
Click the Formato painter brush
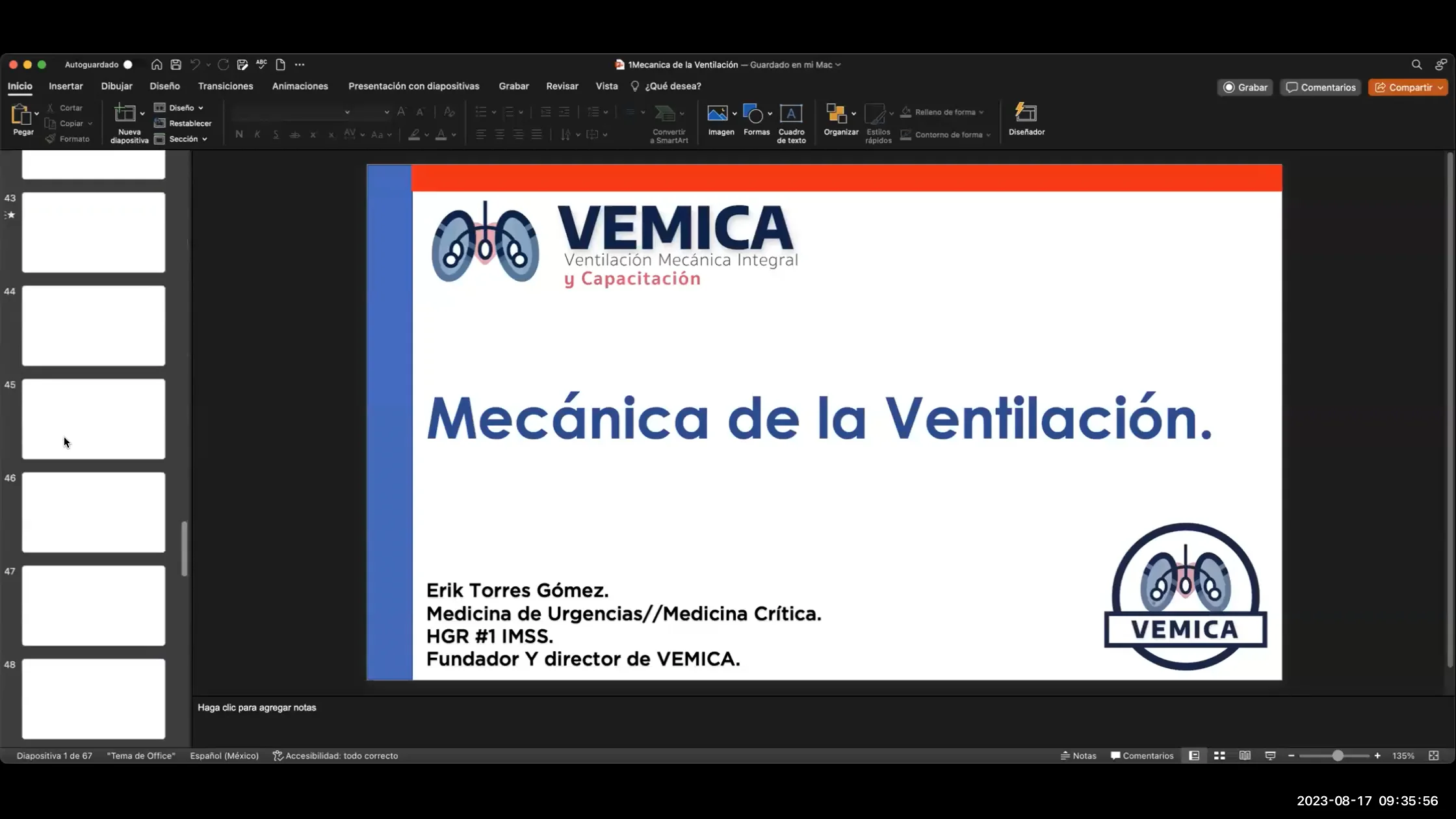pos(67,139)
